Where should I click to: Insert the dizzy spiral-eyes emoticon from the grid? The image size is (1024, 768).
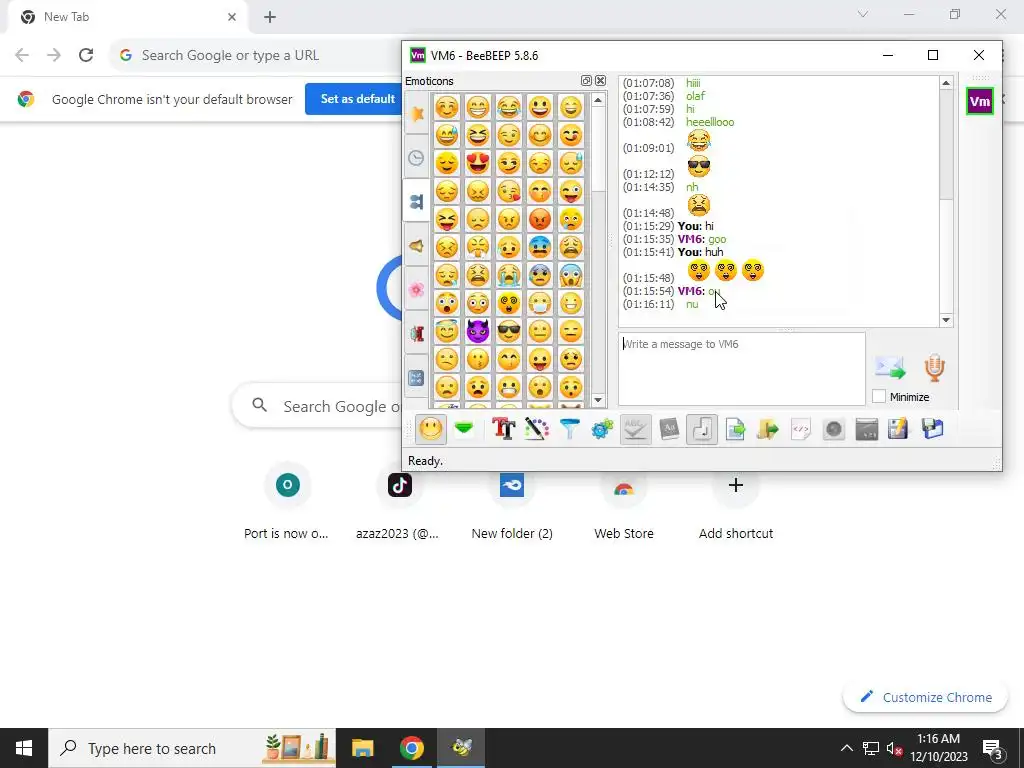509,303
